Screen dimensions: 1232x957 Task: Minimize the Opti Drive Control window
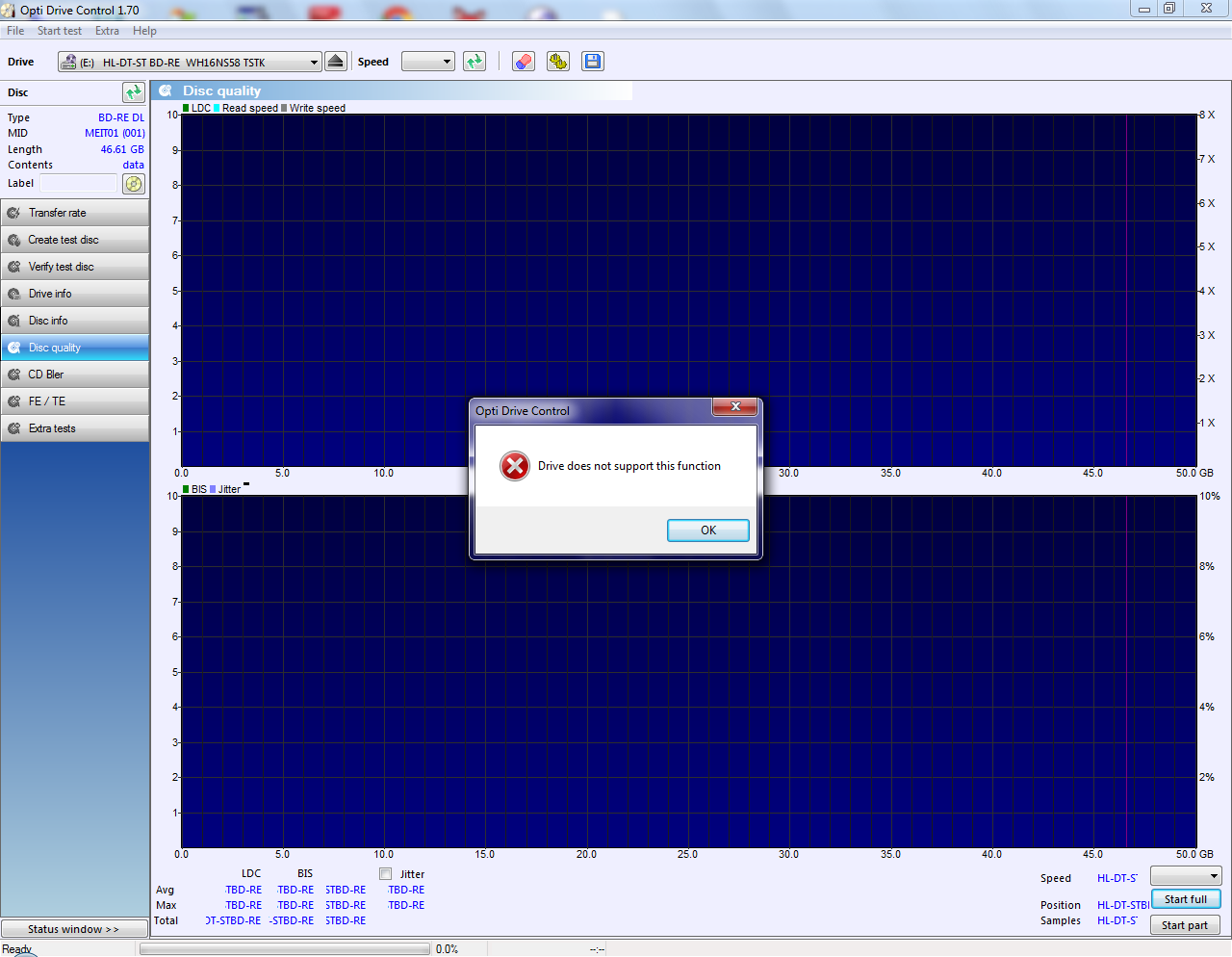[x=1144, y=9]
